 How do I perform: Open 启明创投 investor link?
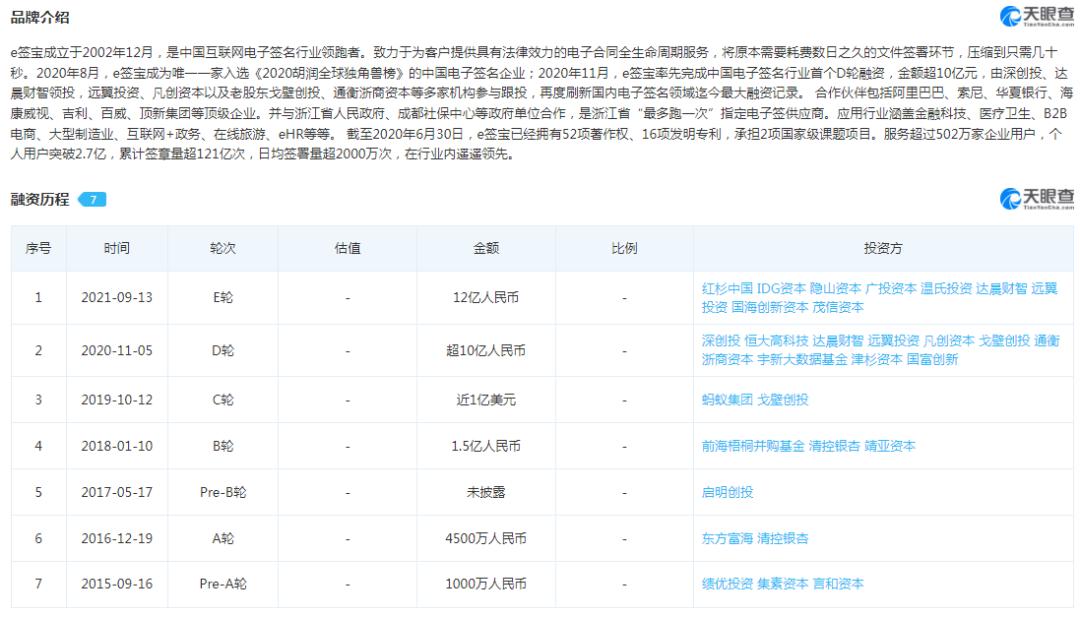pos(727,492)
